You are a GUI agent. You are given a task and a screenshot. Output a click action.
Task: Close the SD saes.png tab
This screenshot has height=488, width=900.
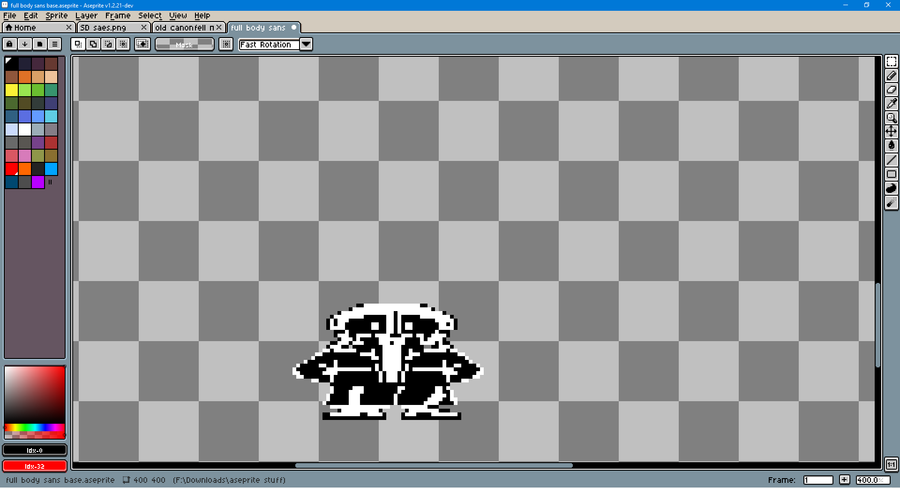[x=143, y=28]
